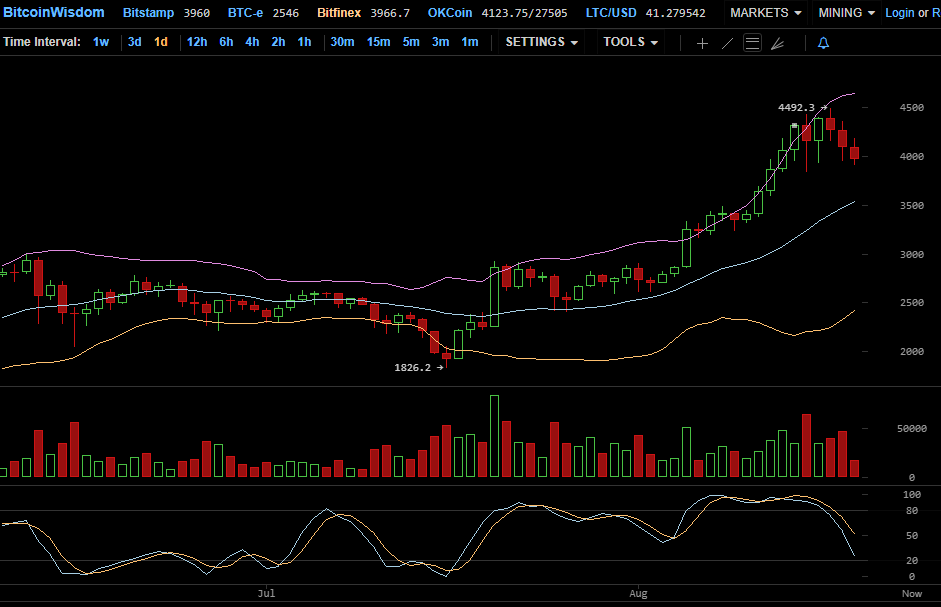The height and width of the screenshot is (607, 941).
Task: Click the Login link
Action: 899,13
